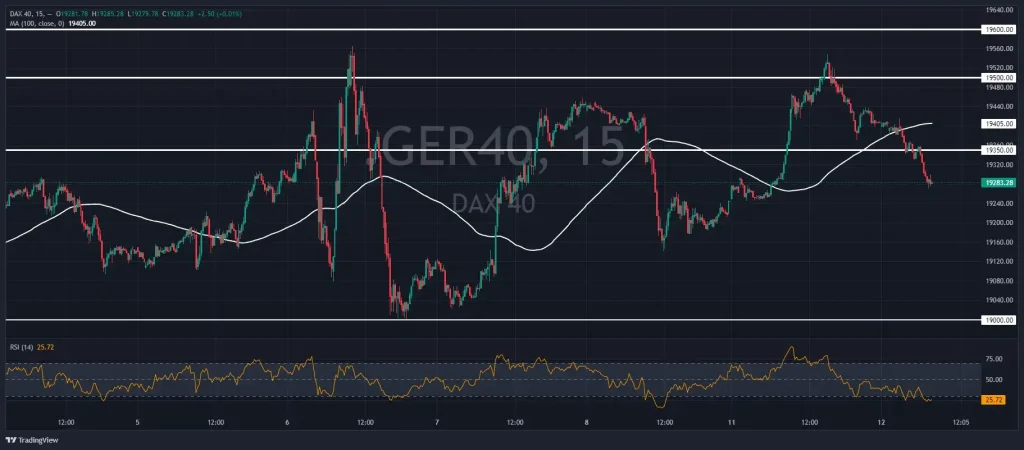Click the MA (100, close, 0) indicator label

(37, 24)
